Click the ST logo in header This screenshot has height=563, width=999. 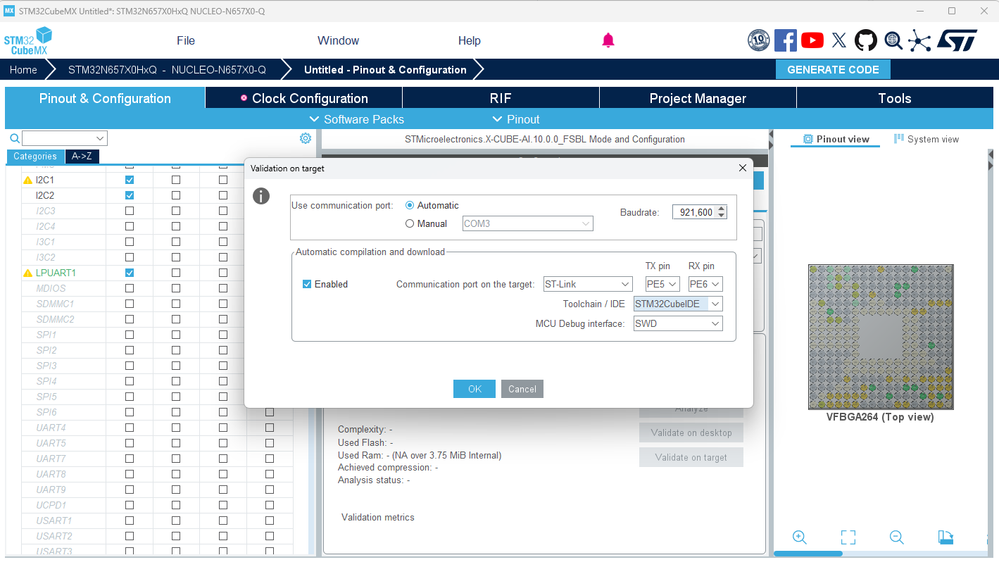(x=956, y=40)
